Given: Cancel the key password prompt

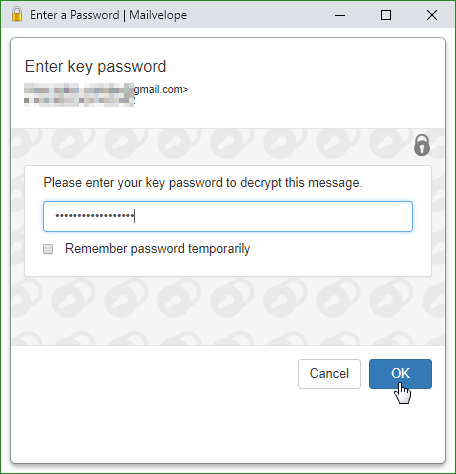Looking at the screenshot, I should pos(329,374).
